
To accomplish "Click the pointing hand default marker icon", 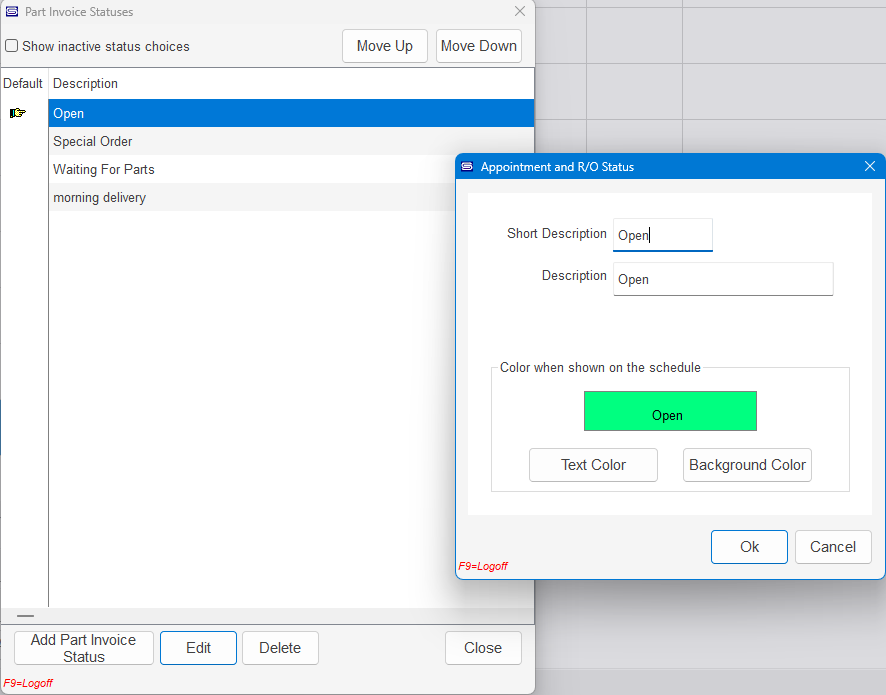I will tap(18, 113).
